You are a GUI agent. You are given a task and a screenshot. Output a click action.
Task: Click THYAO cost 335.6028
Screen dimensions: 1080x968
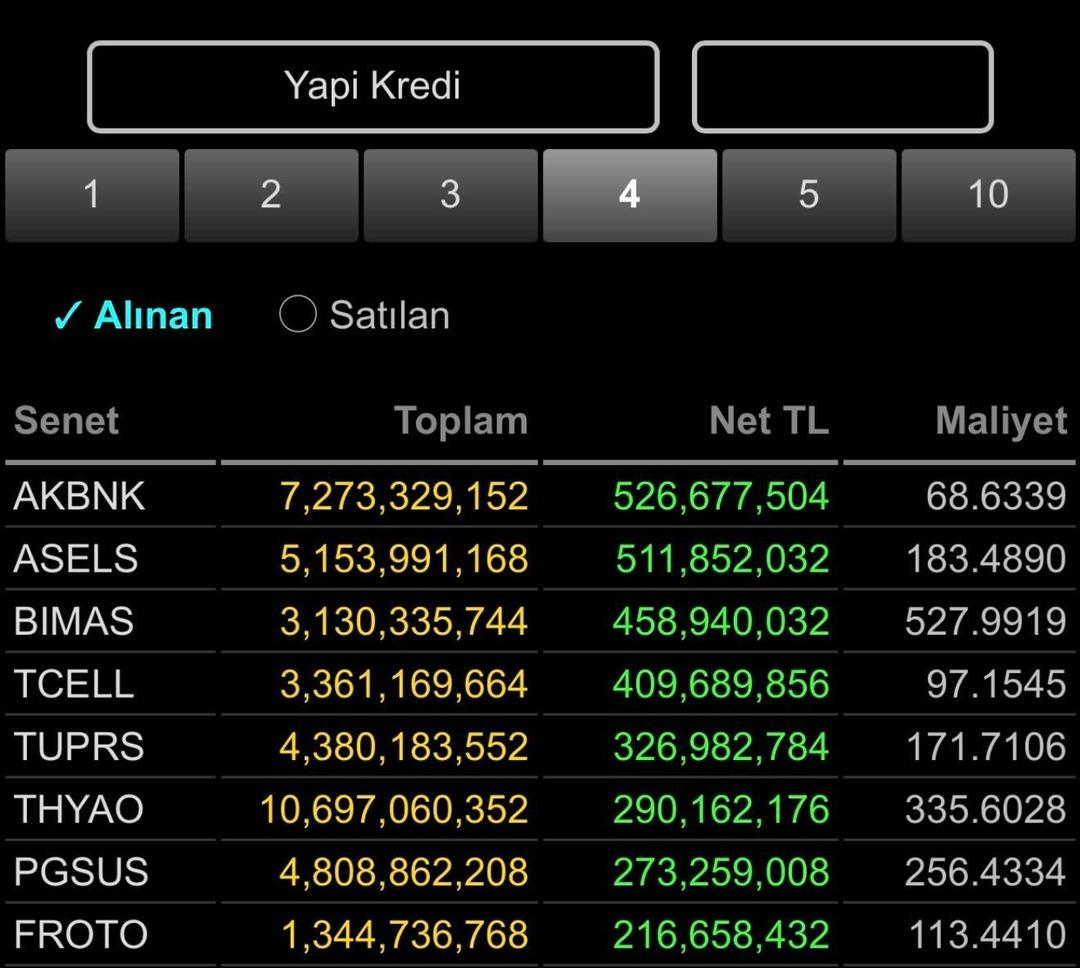[x=986, y=810]
